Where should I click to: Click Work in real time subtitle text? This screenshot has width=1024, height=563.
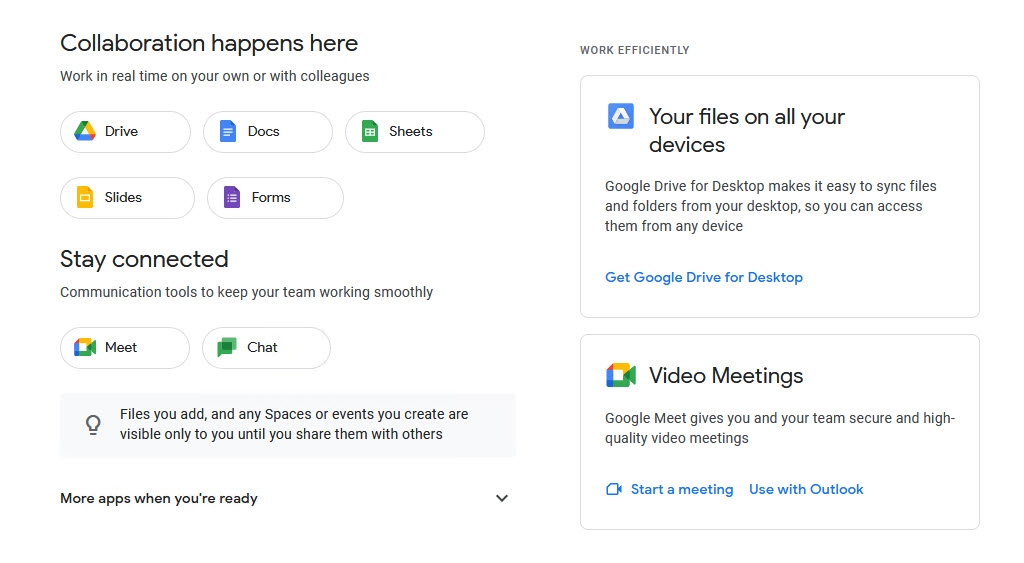tap(215, 76)
